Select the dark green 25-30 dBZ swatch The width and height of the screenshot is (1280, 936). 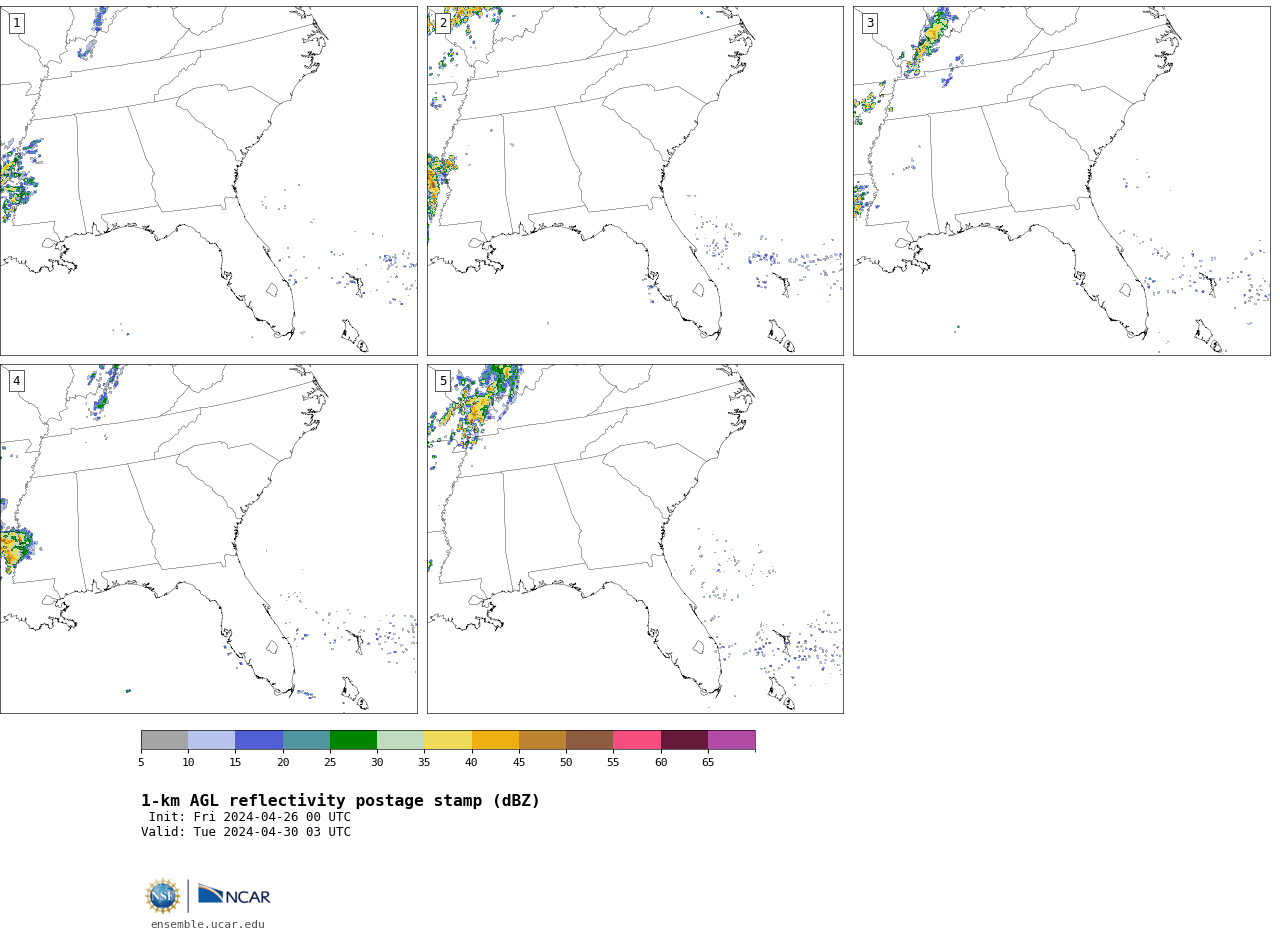point(353,740)
